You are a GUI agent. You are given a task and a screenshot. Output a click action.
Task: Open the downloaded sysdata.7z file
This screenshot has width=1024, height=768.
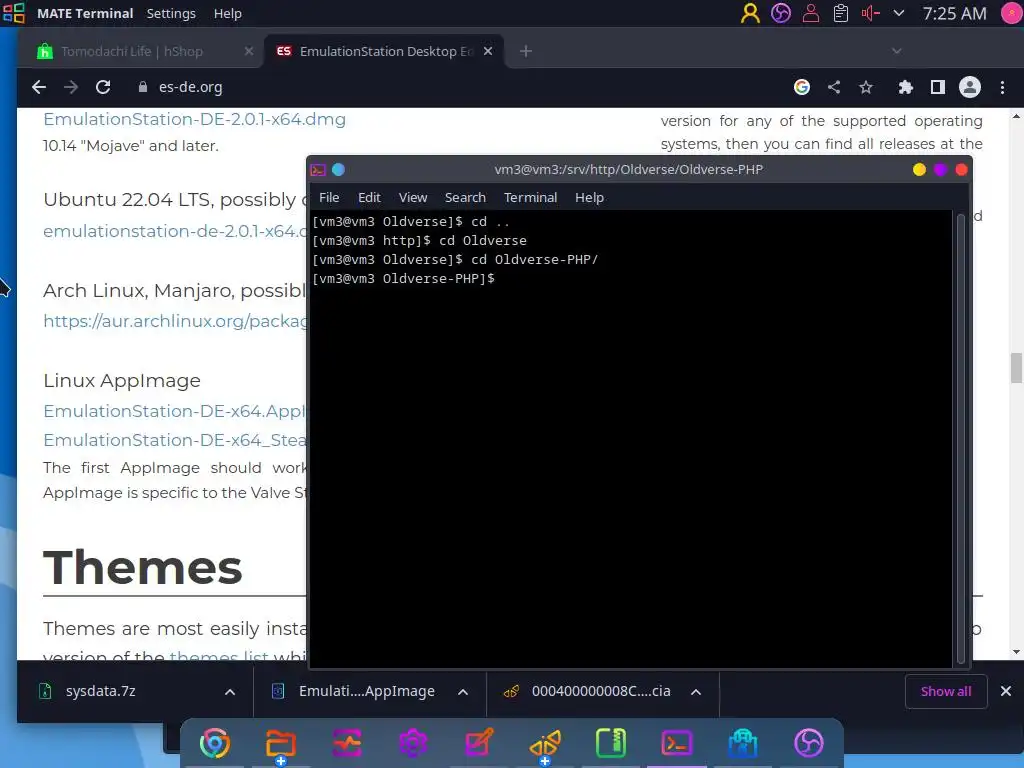coord(101,691)
